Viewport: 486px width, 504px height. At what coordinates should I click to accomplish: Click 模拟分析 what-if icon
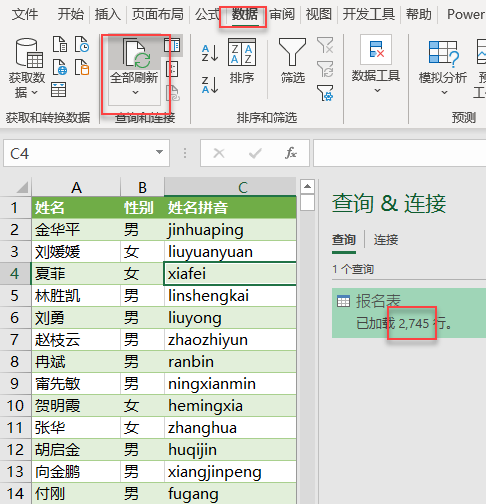pyautogui.click(x=443, y=53)
